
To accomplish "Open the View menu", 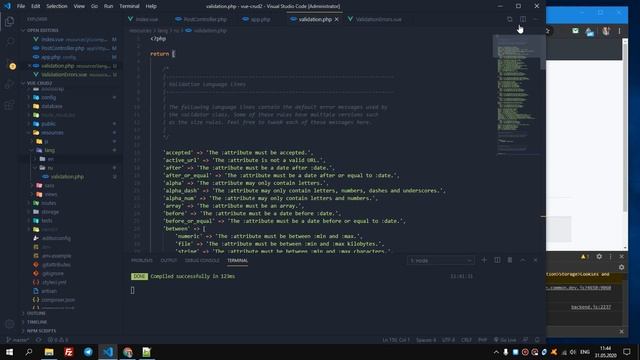I will pos(79,6).
